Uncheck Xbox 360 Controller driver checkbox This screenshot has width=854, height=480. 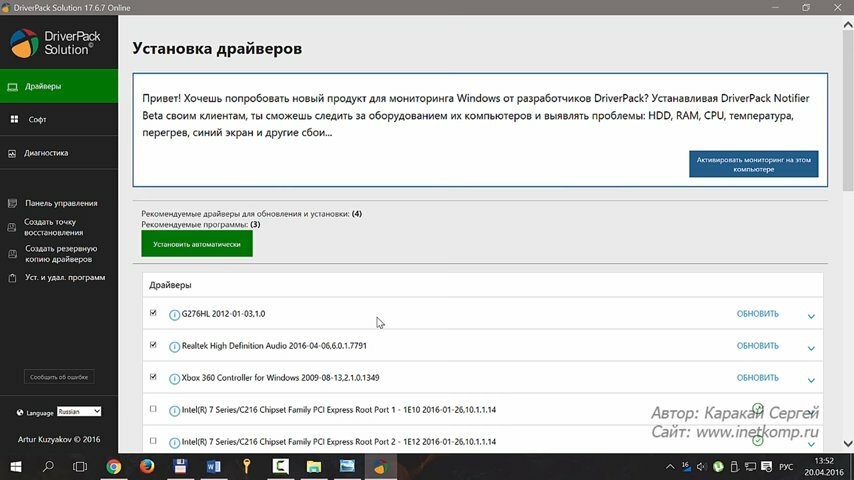153,376
